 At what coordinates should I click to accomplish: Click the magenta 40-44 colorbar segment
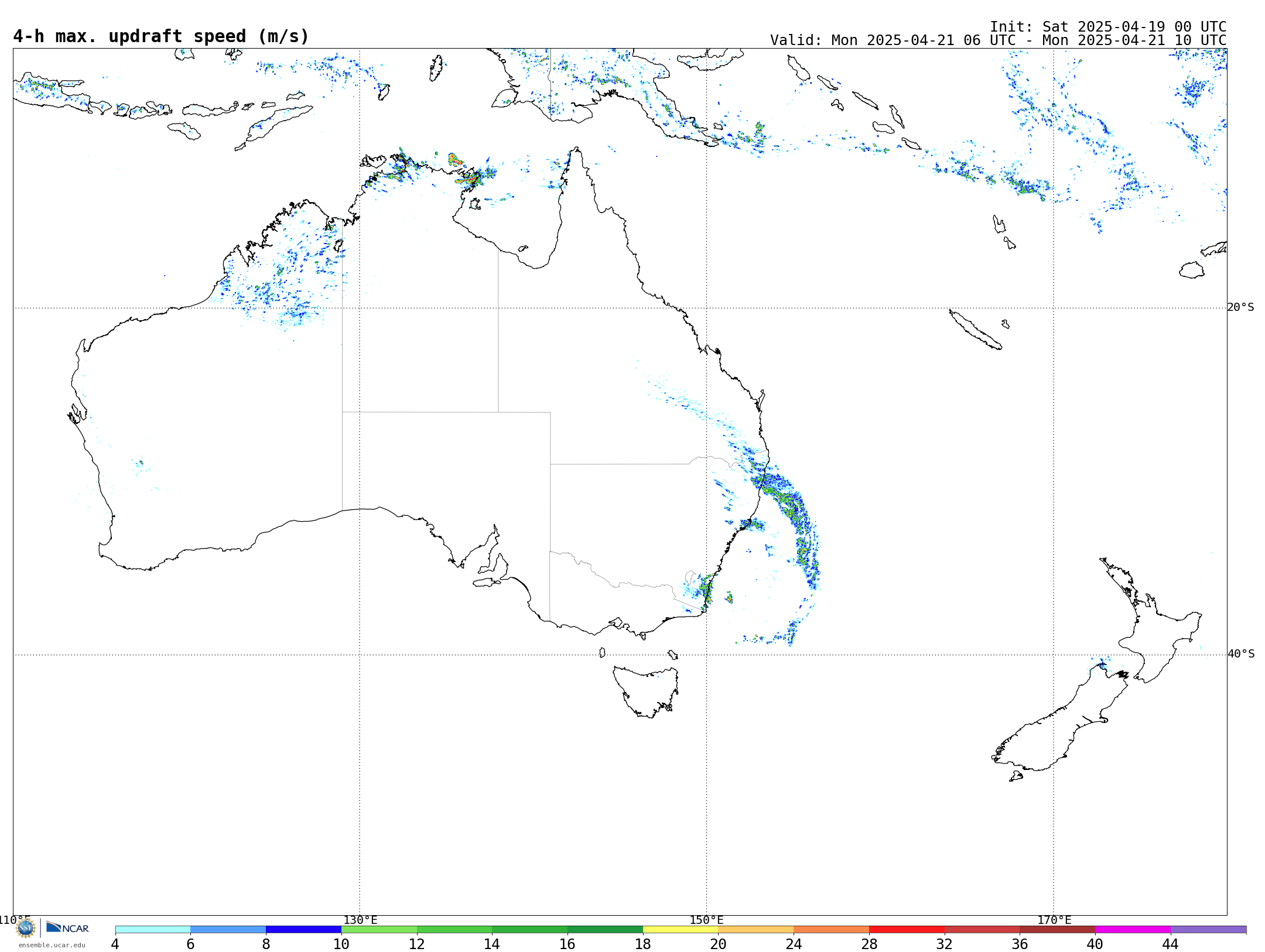pyautogui.click(x=1133, y=930)
